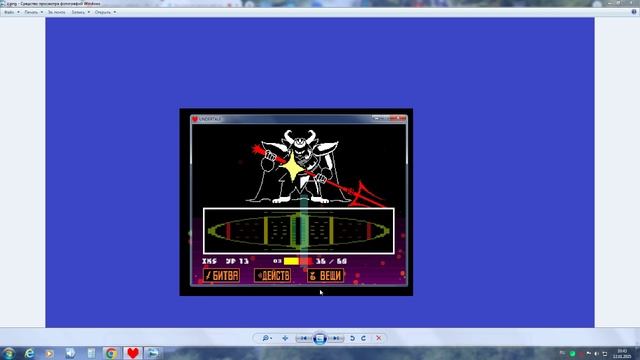Click the ДЕЙСТВ button in the Undertale image
The width and height of the screenshot is (640, 360).
pos(273,276)
